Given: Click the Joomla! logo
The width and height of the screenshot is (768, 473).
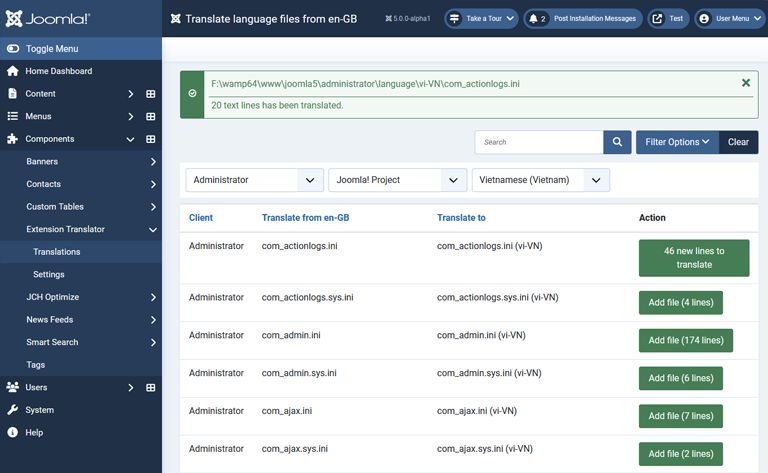Looking at the screenshot, I should pos(48,19).
